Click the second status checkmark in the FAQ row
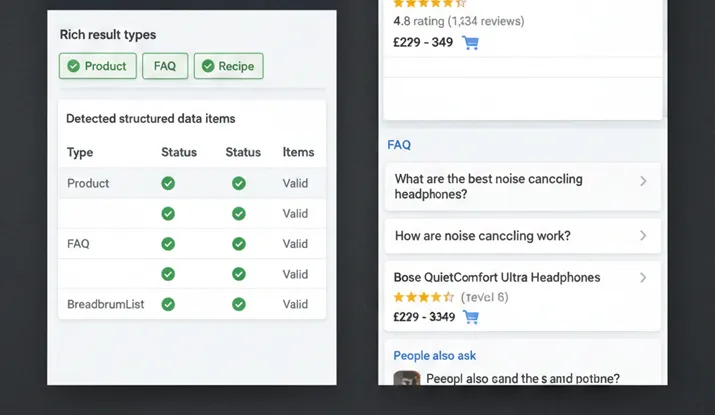 click(238, 244)
